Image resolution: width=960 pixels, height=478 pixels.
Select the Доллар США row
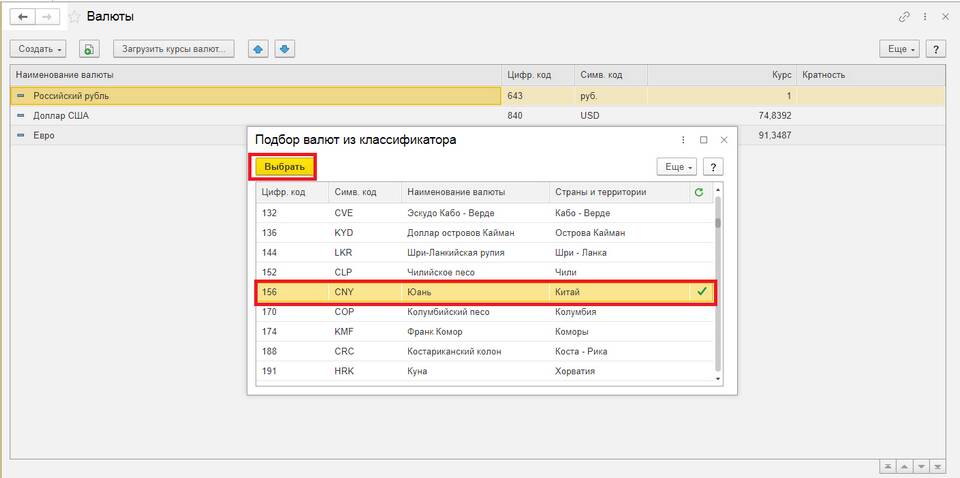[478, 116]
